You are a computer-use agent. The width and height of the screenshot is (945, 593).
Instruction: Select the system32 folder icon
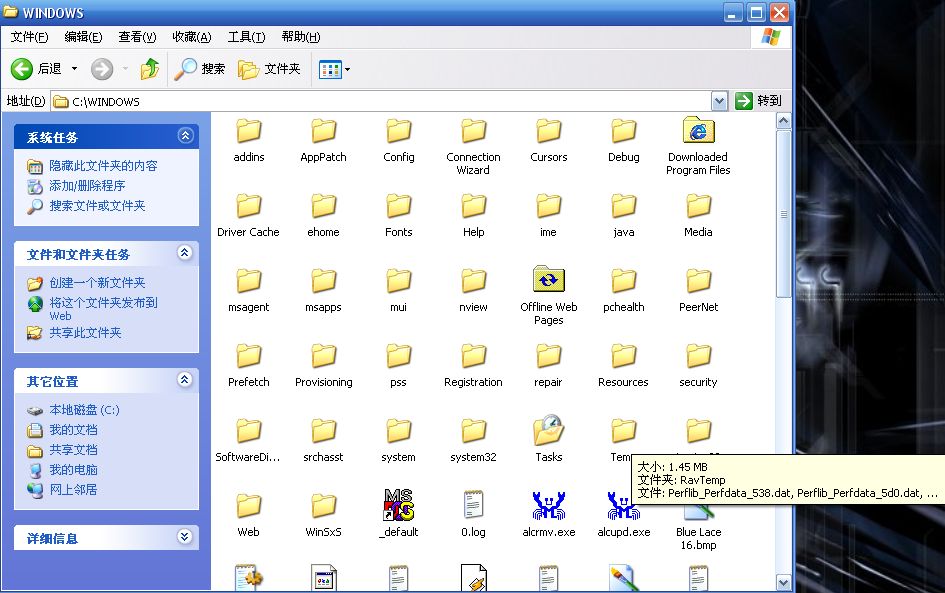tap(473, 431)
